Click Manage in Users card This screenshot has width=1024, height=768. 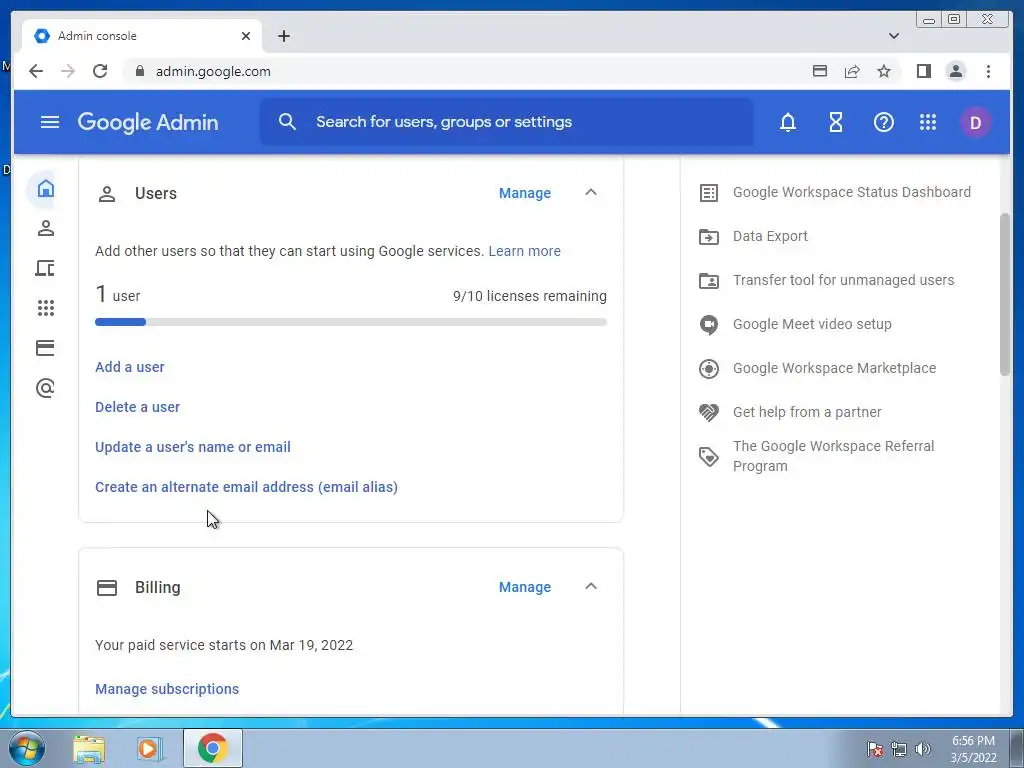525,193
